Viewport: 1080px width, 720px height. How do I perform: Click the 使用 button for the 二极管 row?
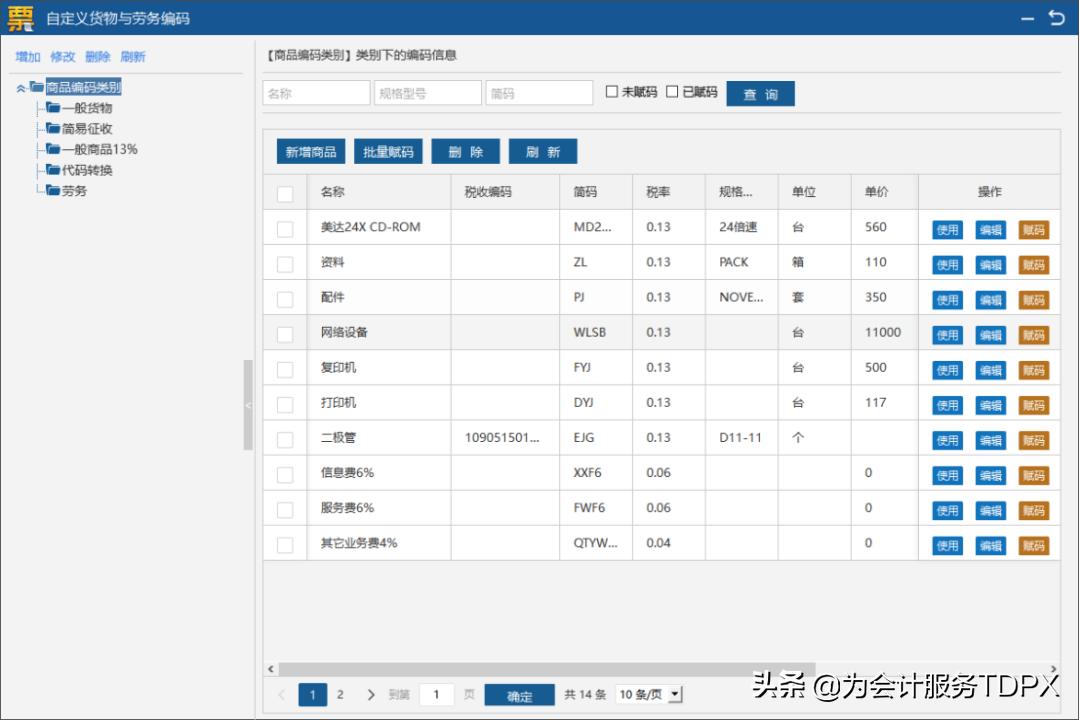point(946,440)
